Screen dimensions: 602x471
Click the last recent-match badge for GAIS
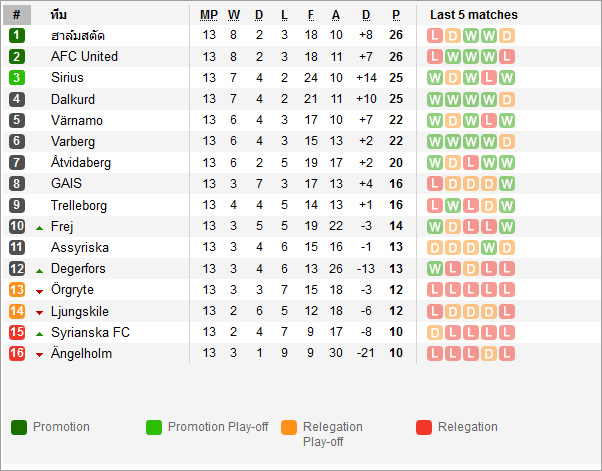point(507,184)
